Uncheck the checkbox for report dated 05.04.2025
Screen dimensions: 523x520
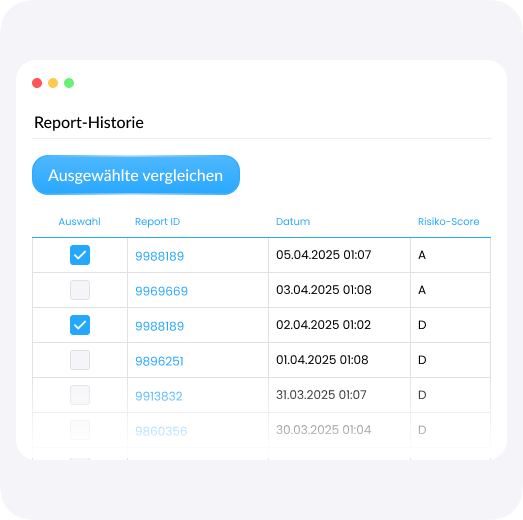click(80, 255)
